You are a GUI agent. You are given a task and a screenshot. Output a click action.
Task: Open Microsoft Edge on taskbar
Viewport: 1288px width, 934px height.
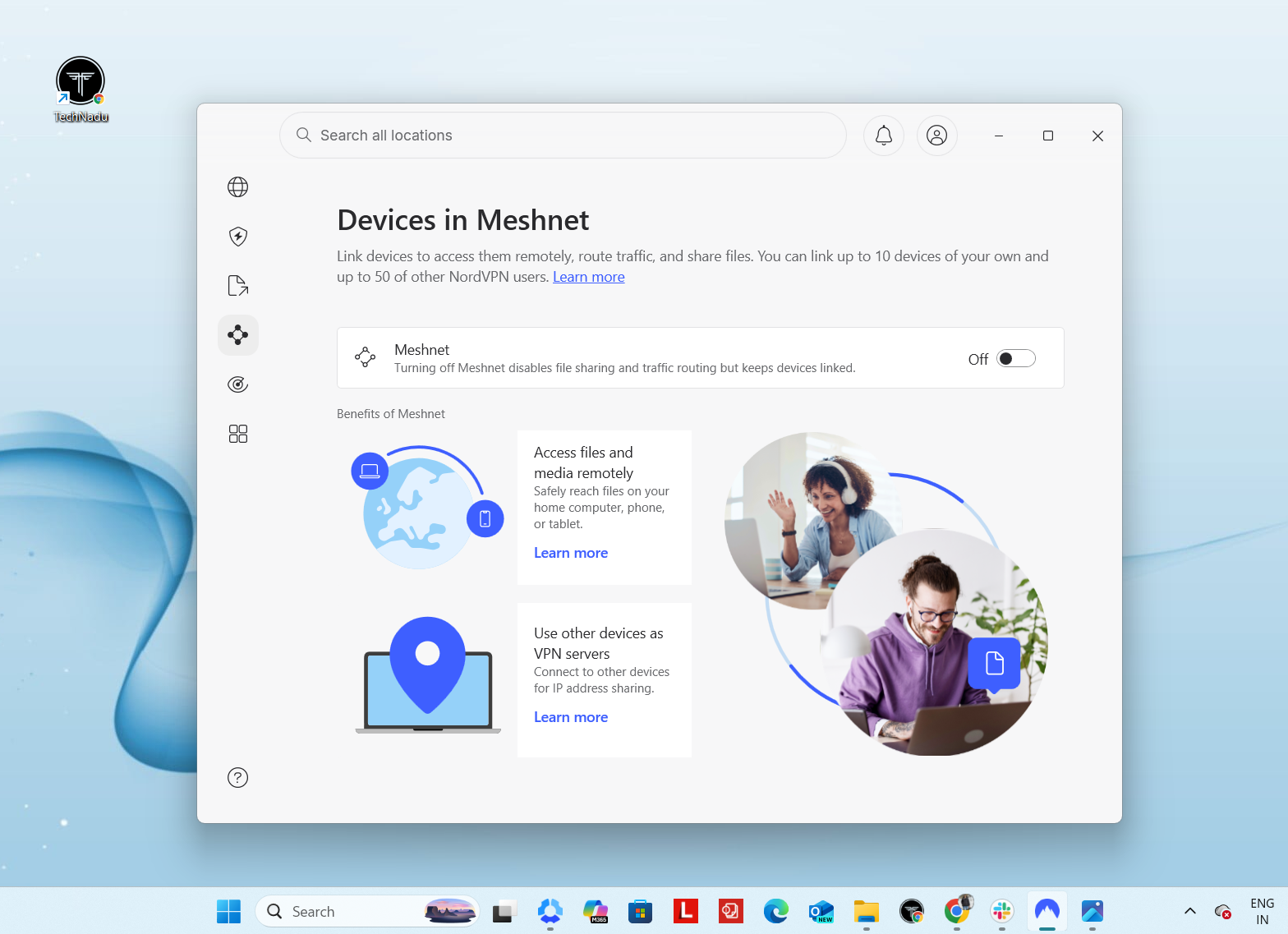(776, 911)
